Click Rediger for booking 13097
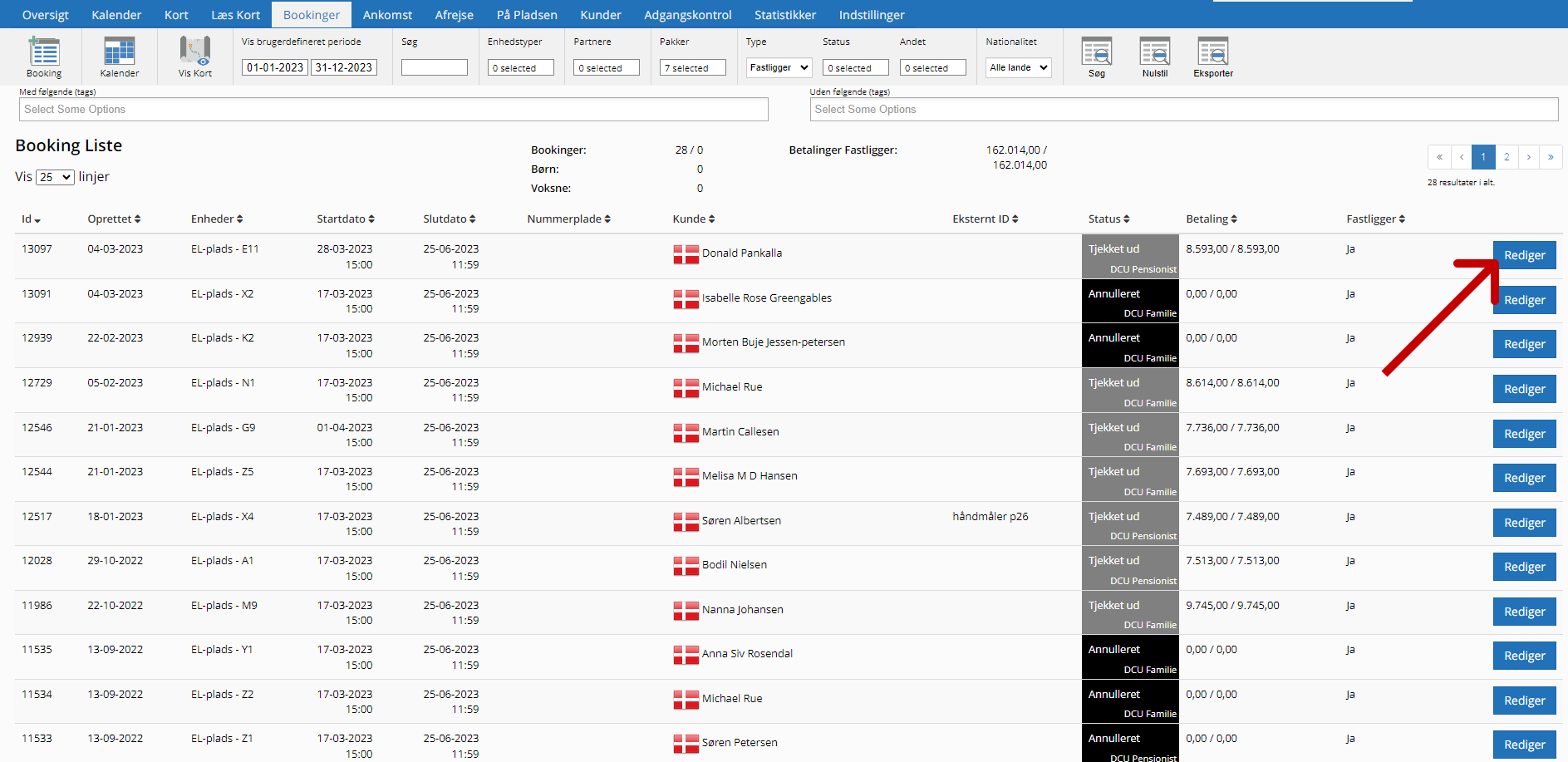Screen dimensions: 1568x762 (1524, 256)
